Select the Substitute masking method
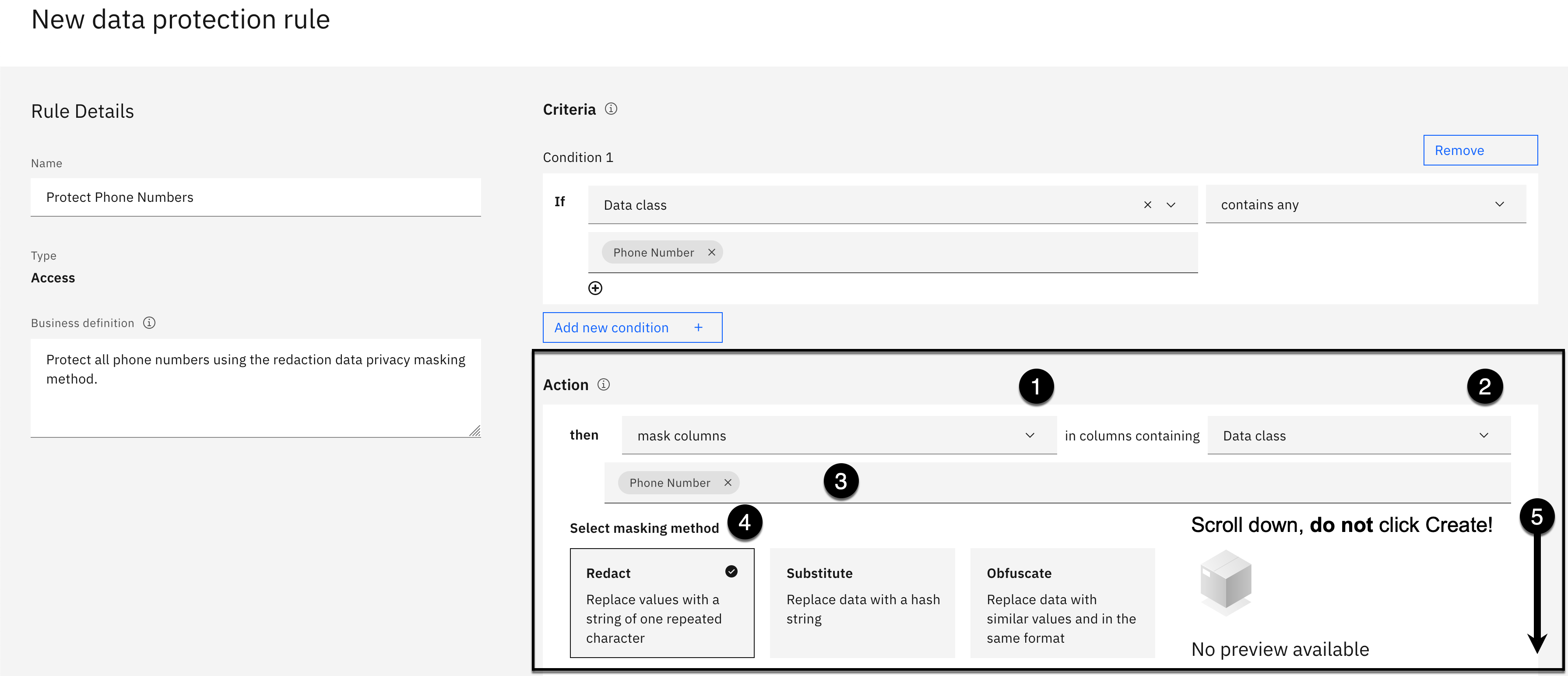The image size is (1568, 676). [862, 603]
